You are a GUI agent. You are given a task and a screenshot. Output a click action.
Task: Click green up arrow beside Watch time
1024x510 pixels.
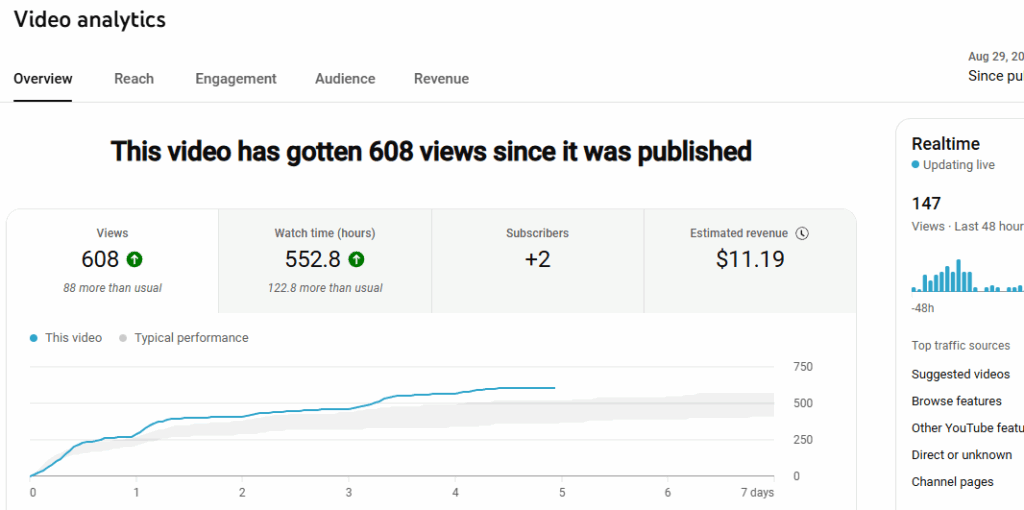[x=356, y=260]
